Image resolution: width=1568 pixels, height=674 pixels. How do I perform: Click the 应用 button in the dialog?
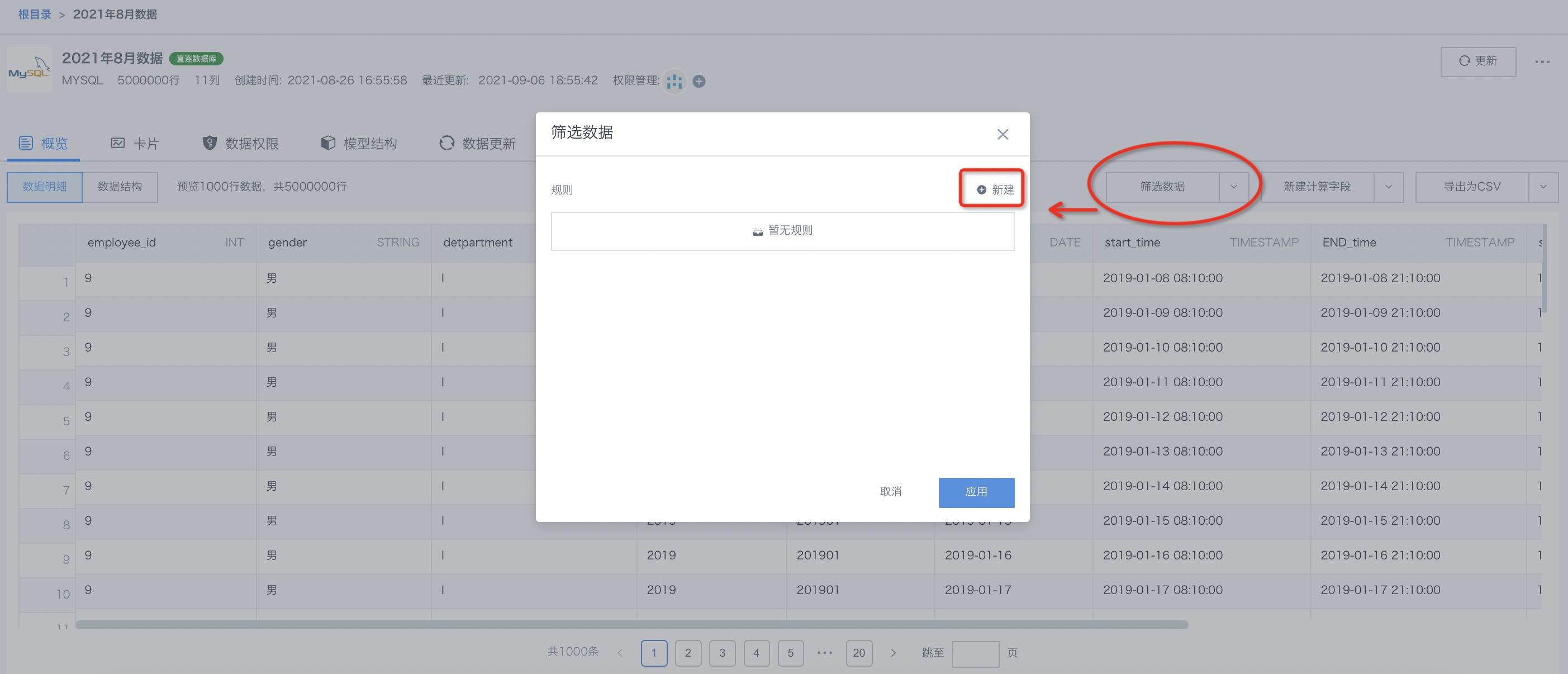click(976, 492)
